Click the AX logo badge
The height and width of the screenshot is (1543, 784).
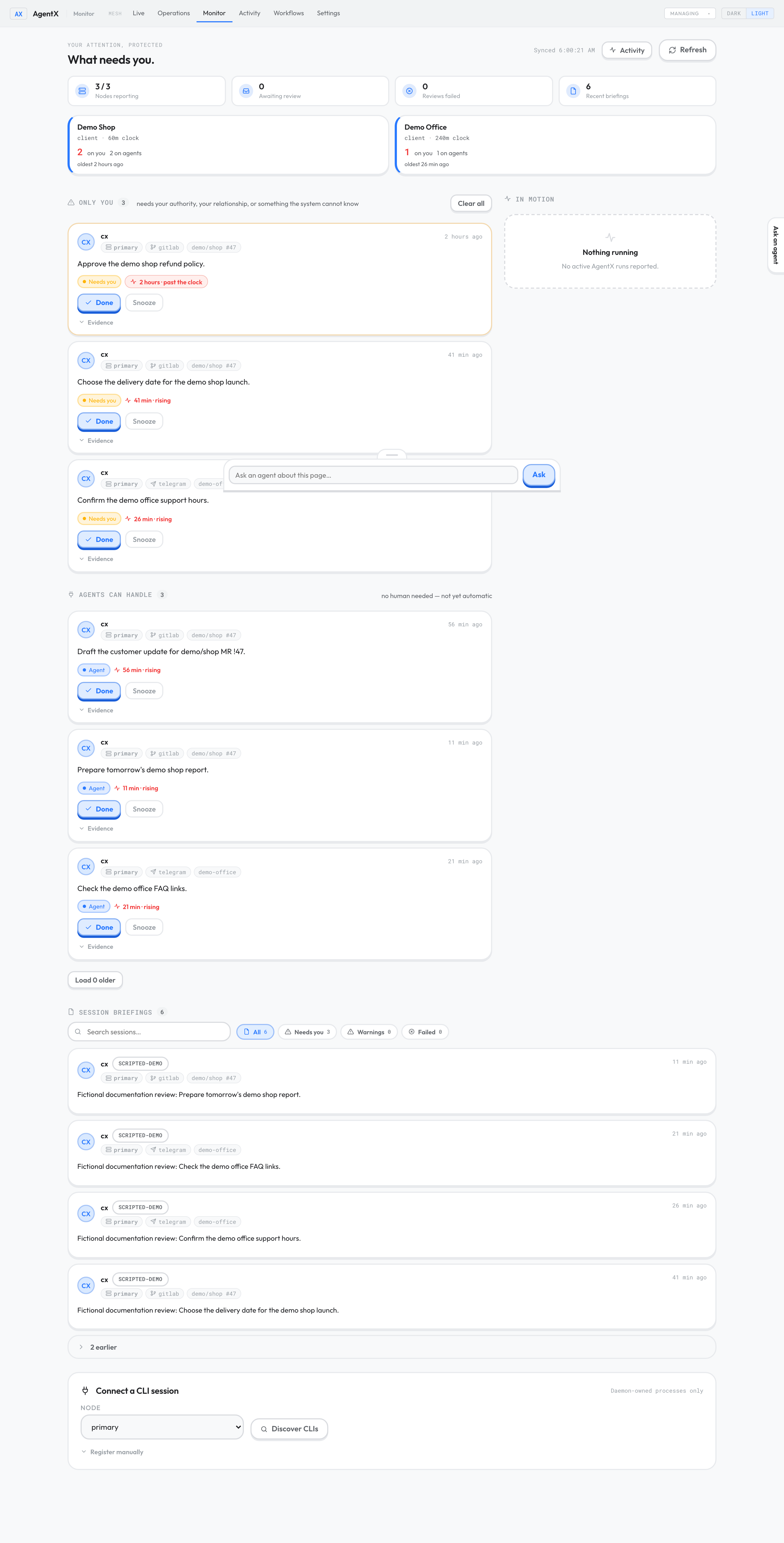click(19, 14)
